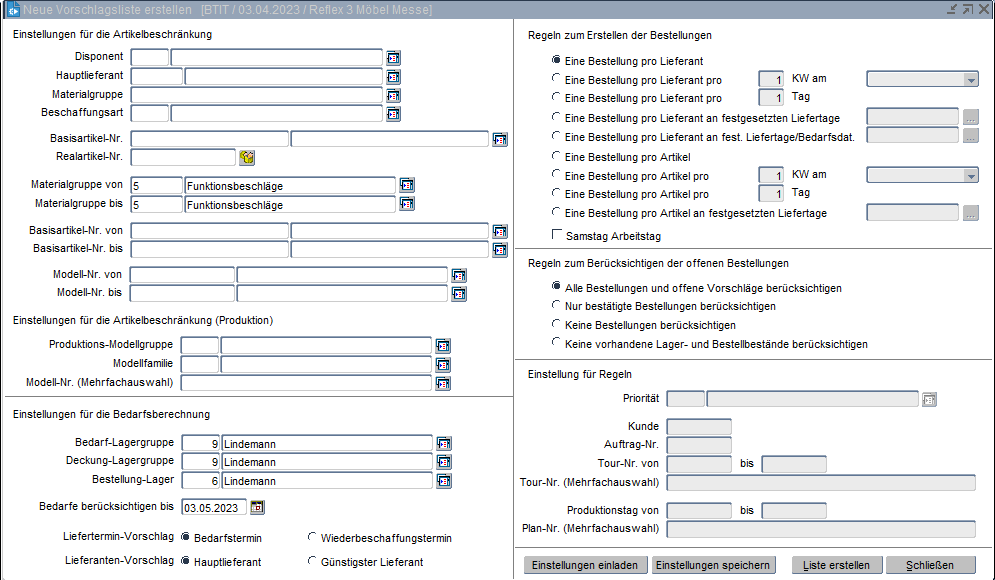Select 'Eine Bestellung pro Artikel' option

tap(557, 157)
